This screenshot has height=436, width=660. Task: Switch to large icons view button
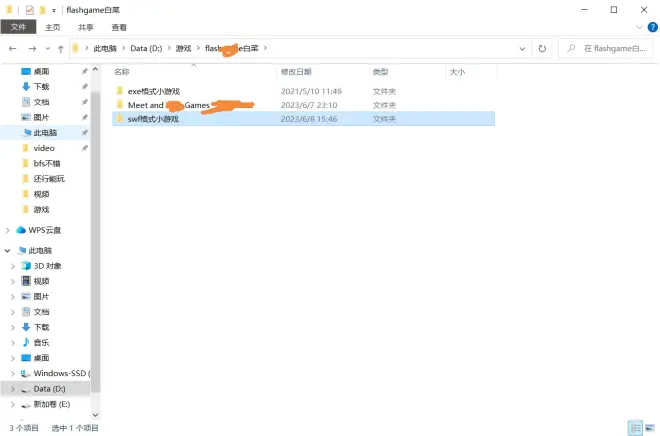(x=648, y=427)
